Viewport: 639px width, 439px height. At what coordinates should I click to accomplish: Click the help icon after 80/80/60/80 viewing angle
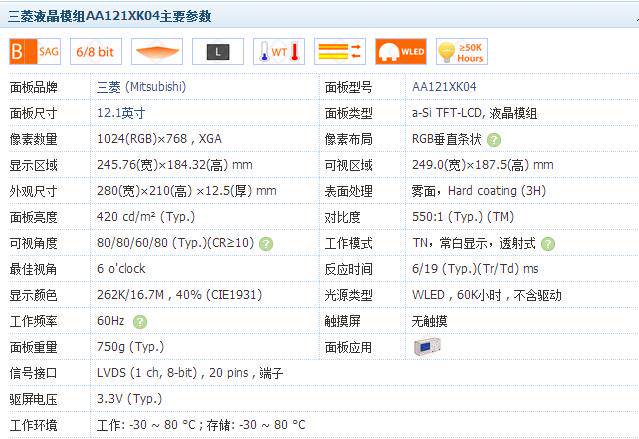pos(266,244)
